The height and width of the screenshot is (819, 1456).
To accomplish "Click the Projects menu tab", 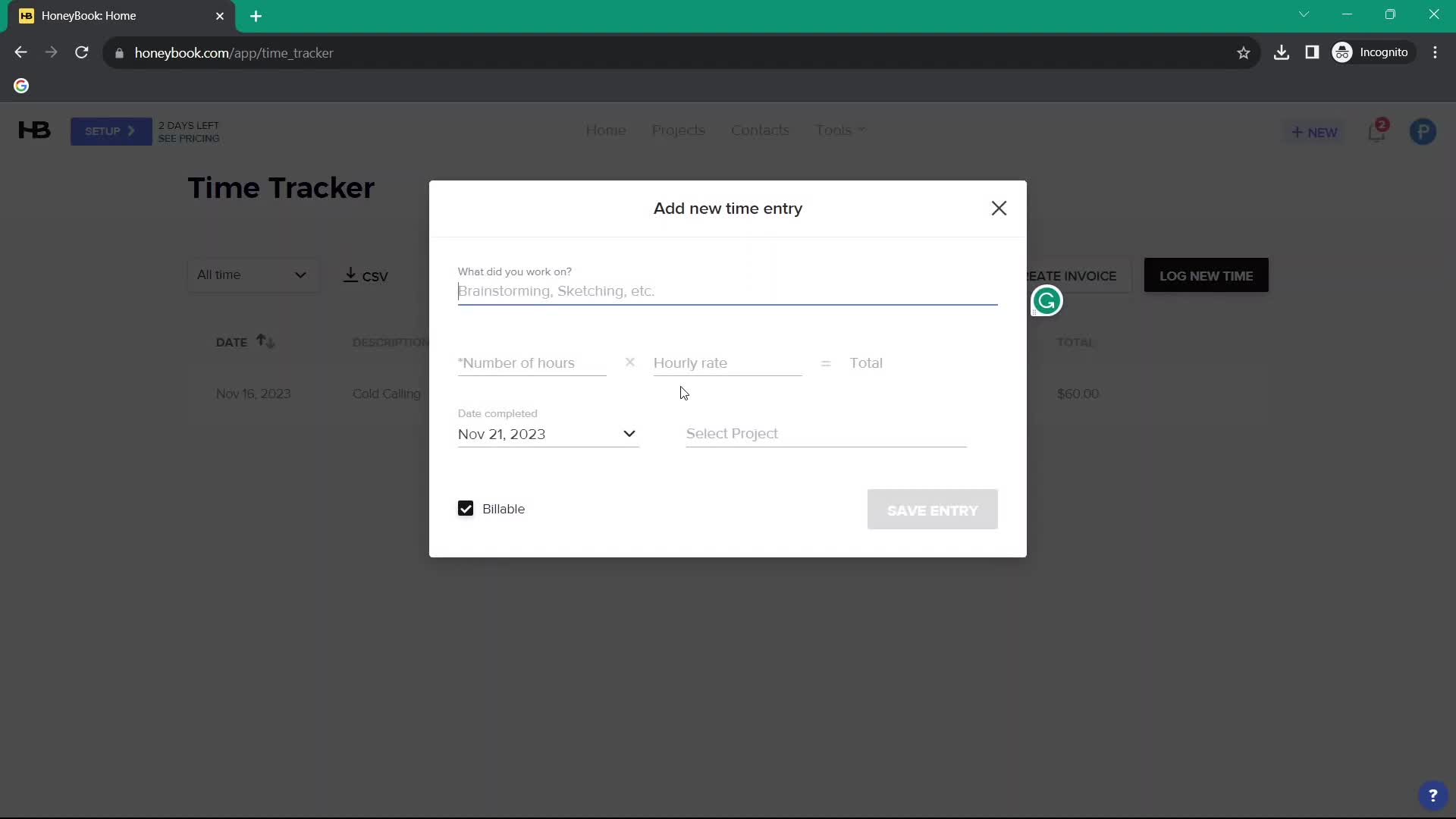I will 677,130.
